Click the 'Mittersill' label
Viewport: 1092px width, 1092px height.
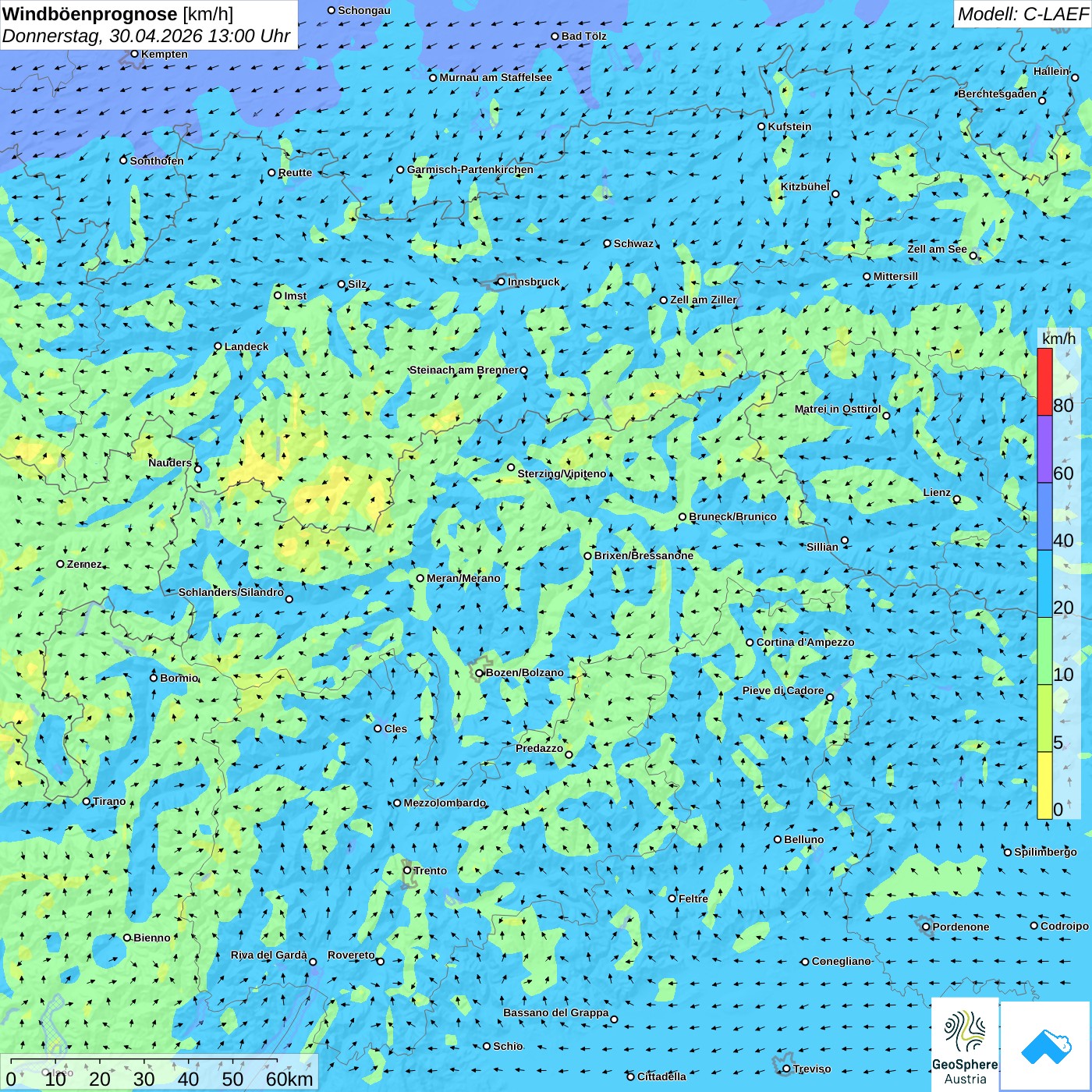point(895,276)
